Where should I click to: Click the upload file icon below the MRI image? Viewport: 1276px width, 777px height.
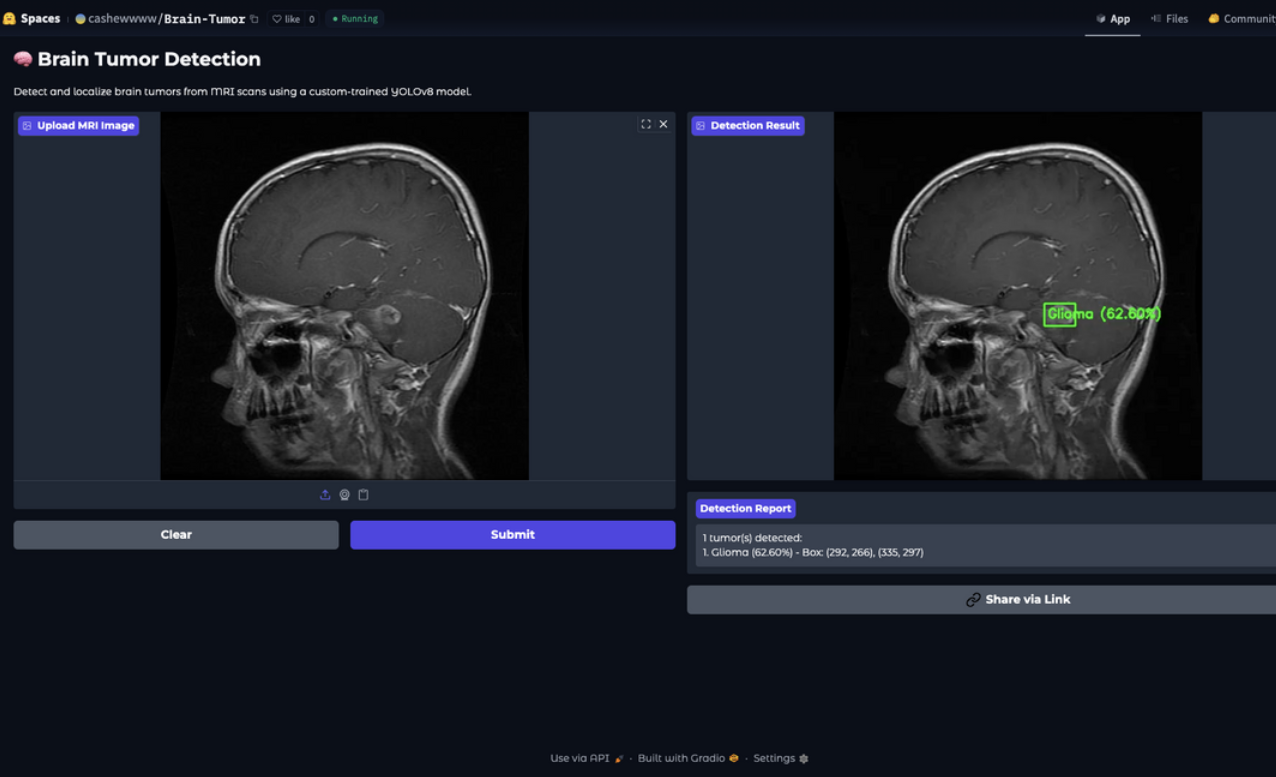(x=325, y=495)
